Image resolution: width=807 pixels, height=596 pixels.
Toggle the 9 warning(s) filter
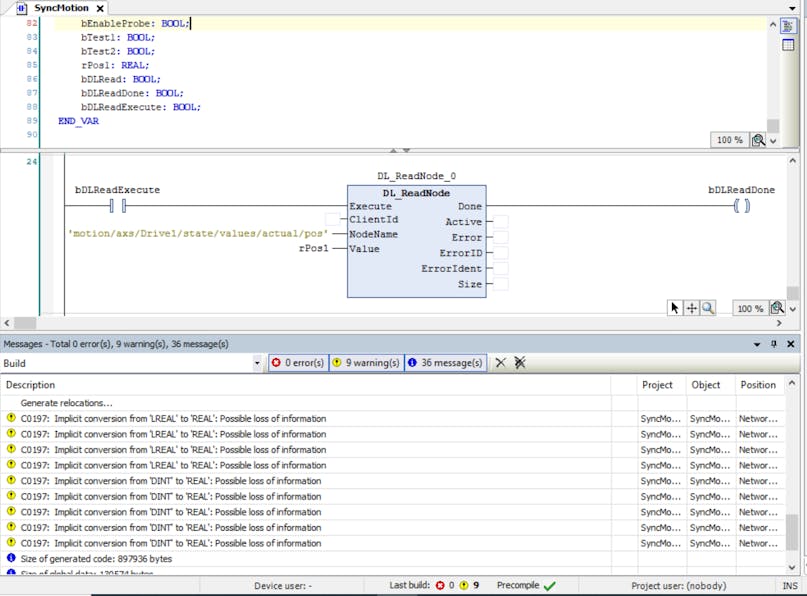(365, 363)
